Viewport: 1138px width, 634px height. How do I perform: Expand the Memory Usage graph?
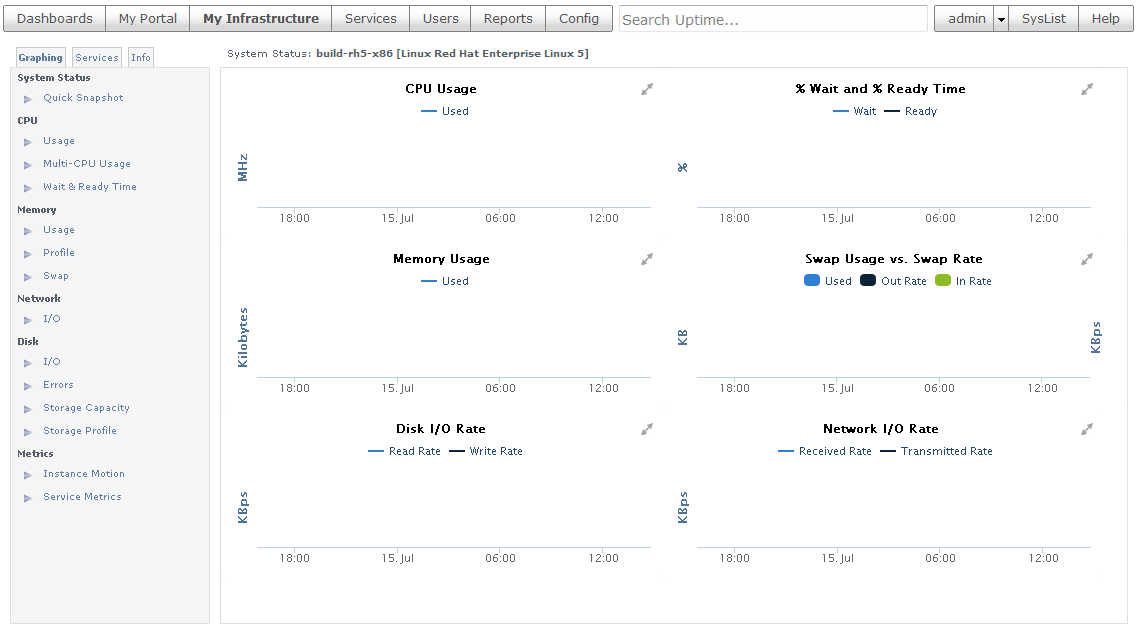pyautogui.click(x=647, y=260)
